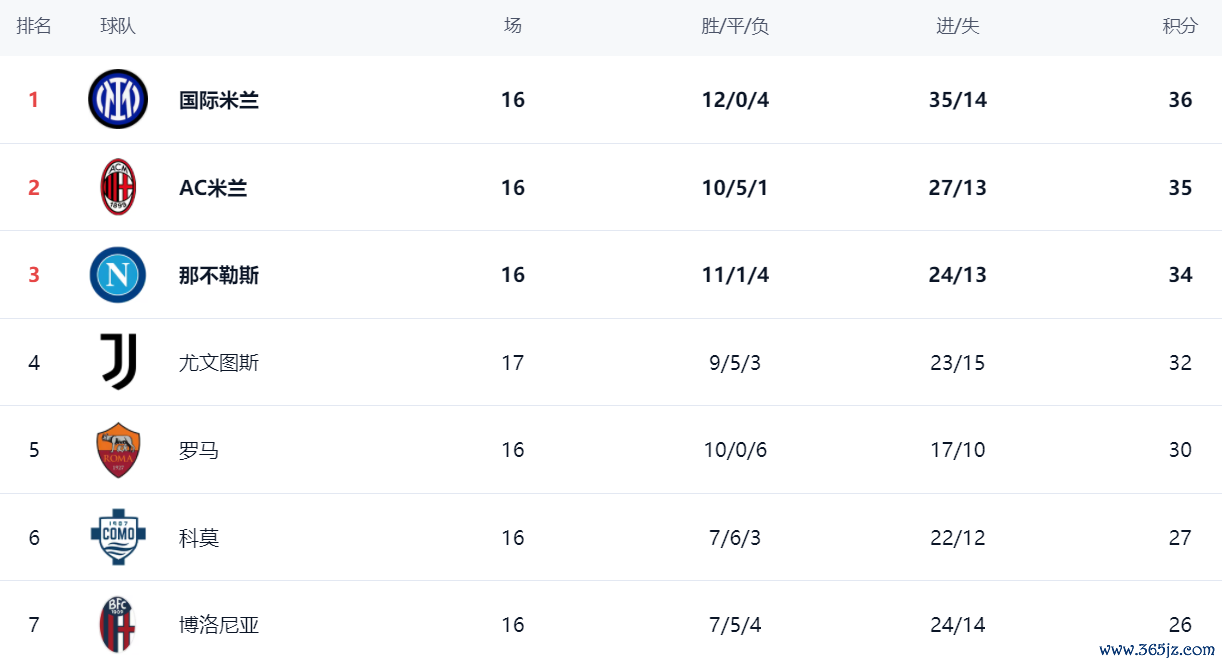
Task: Select the 博洛尼亚 team name
Action: click(x=219, y=625)
